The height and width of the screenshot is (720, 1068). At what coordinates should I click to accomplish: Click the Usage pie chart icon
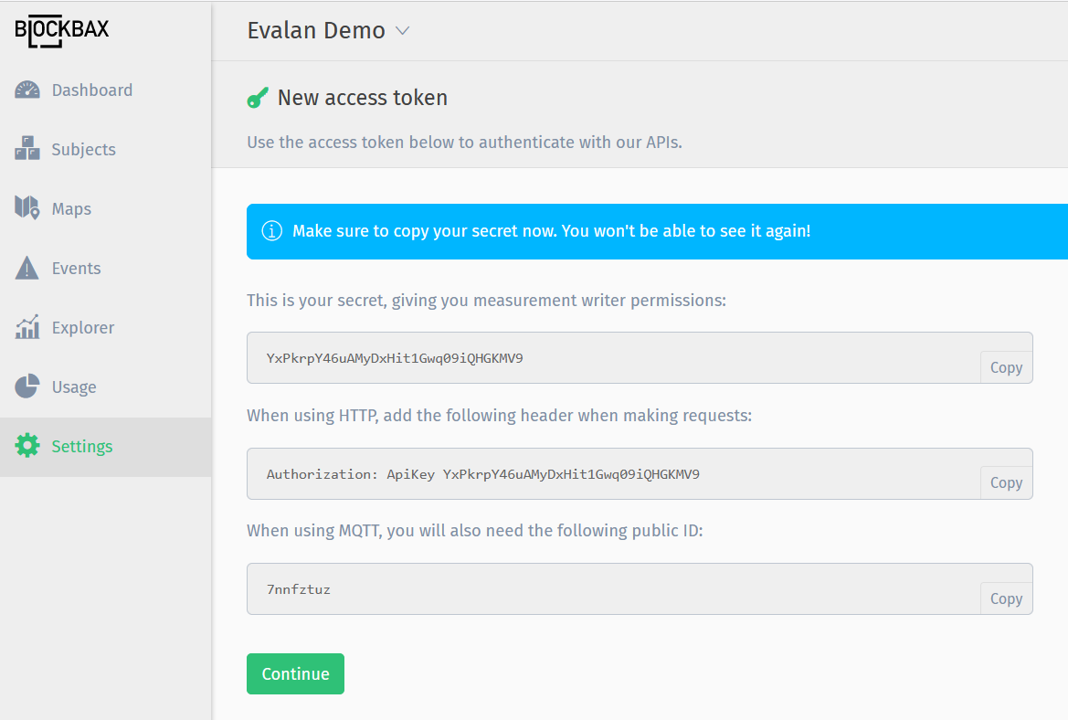tap(27, 386)
